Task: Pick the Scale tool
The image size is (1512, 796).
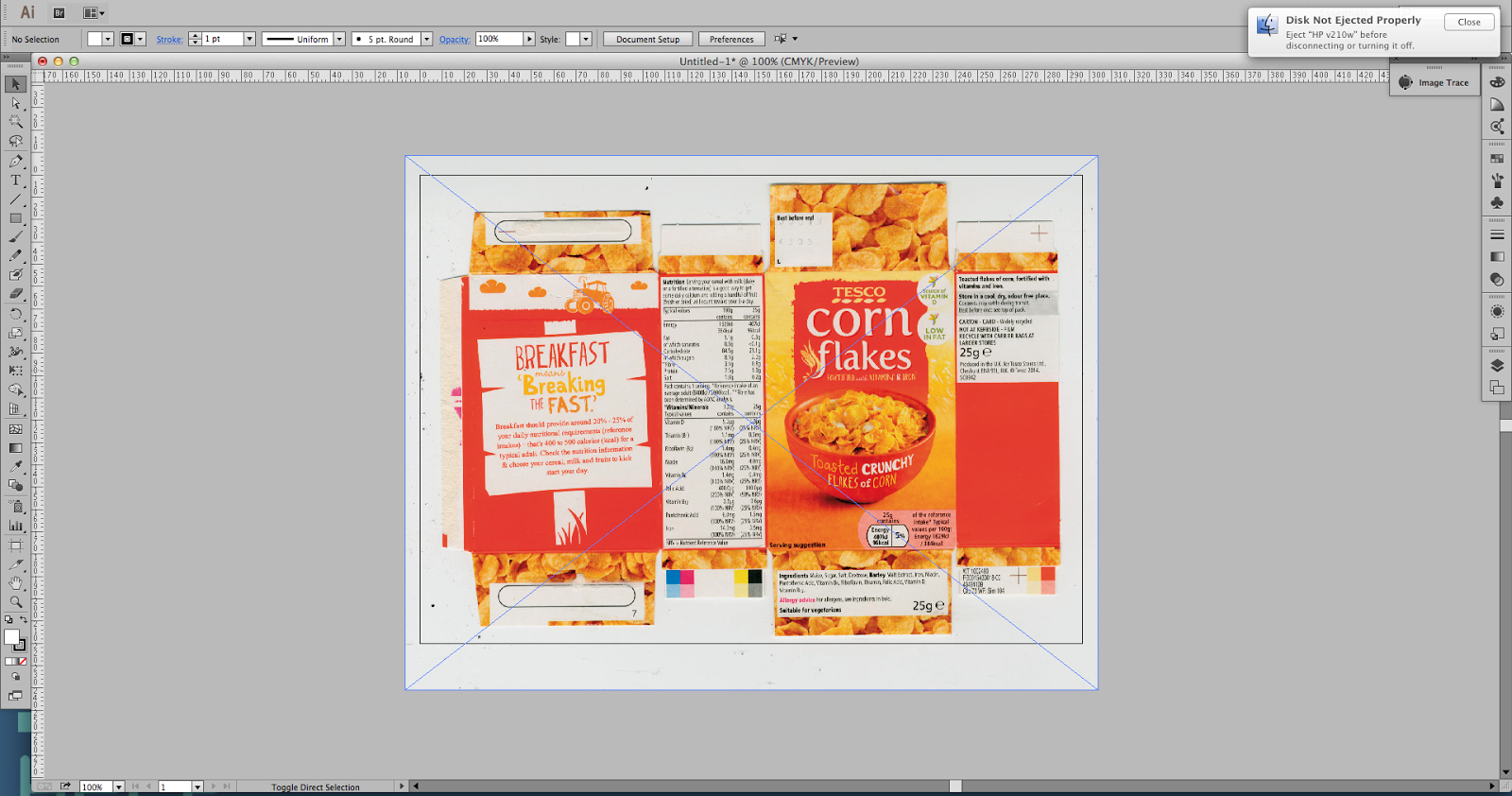Action: [15, 333]
